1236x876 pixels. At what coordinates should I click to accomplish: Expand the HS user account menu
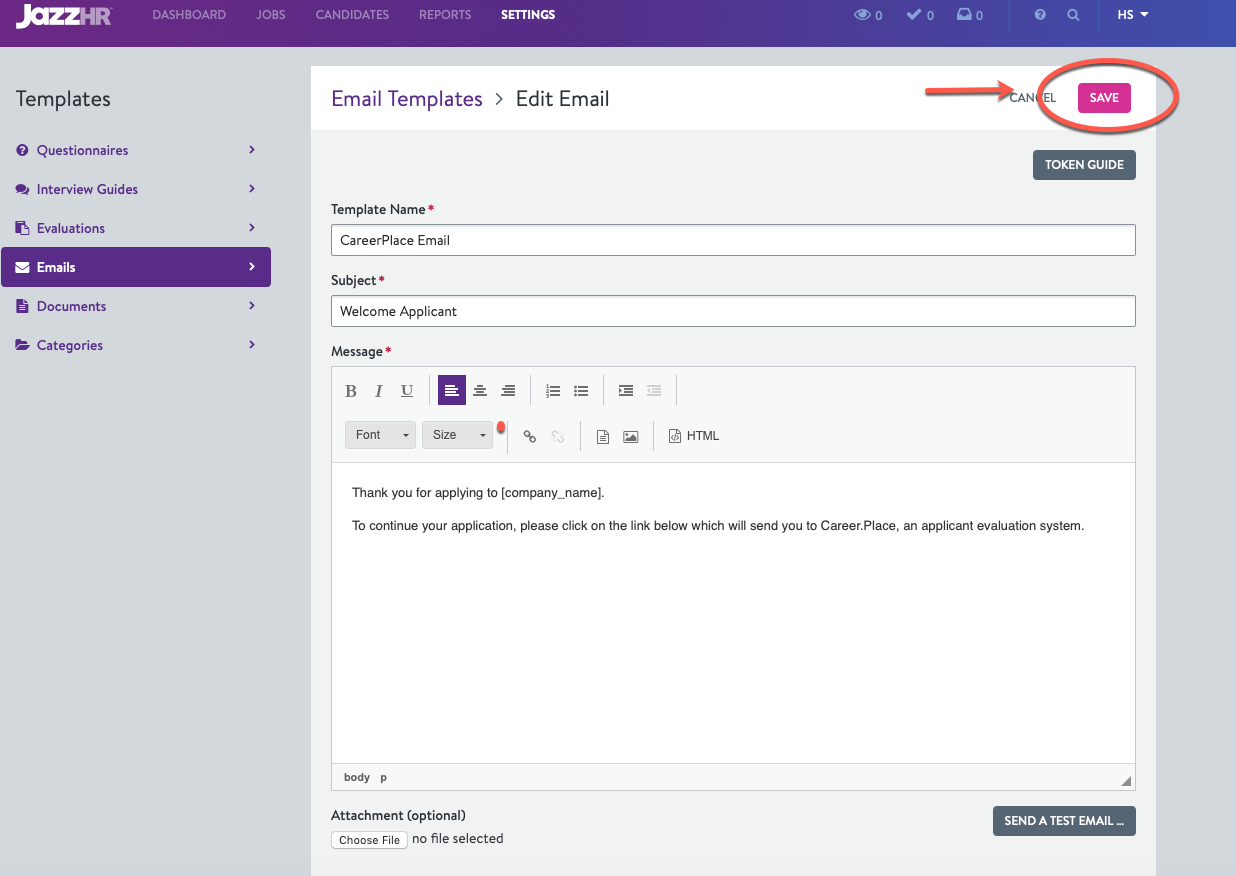tap(1132, 15)
